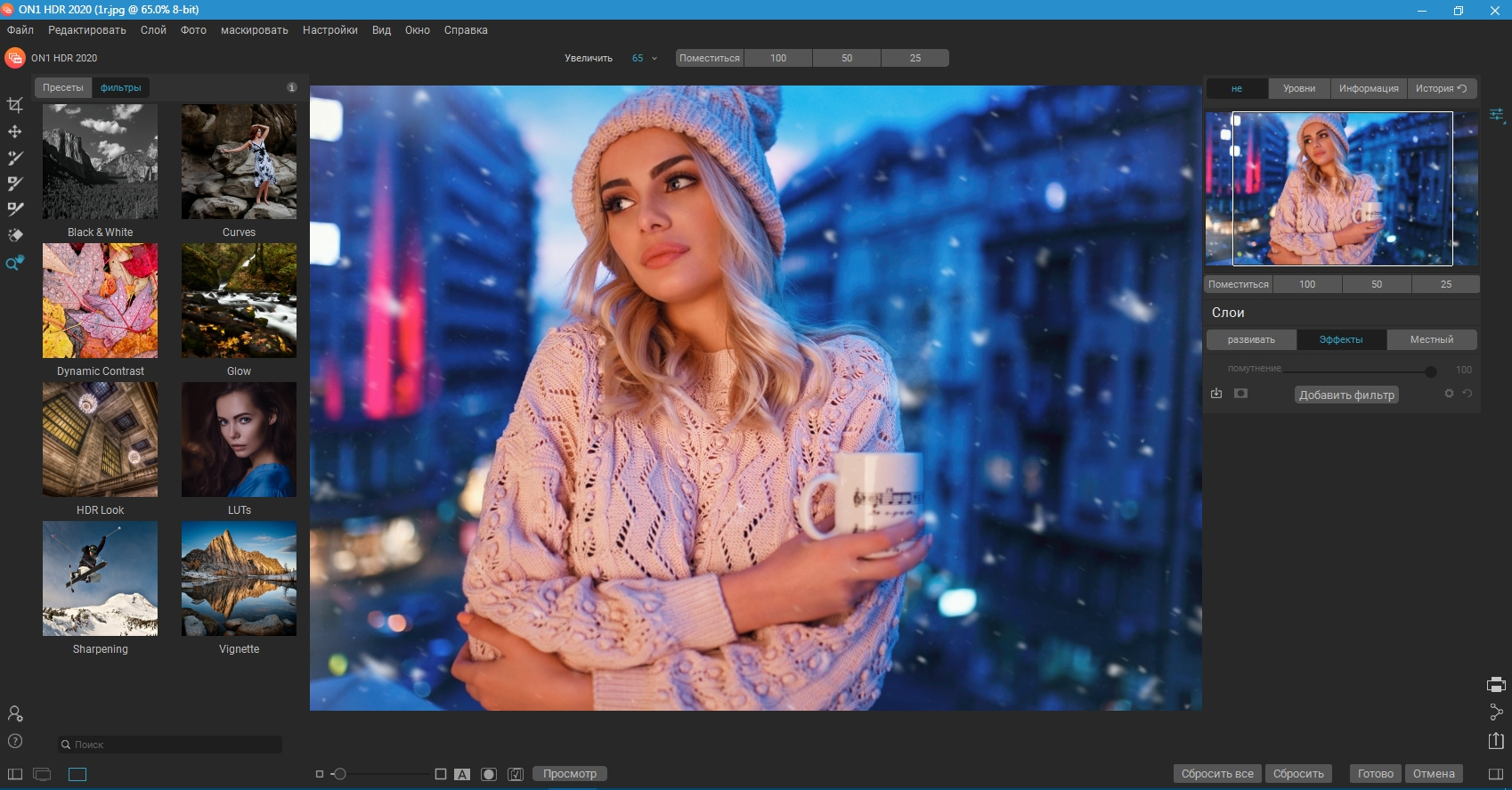
Task: Adjust the thumbnail size slider handle
Action: click(x=339, y=774)
